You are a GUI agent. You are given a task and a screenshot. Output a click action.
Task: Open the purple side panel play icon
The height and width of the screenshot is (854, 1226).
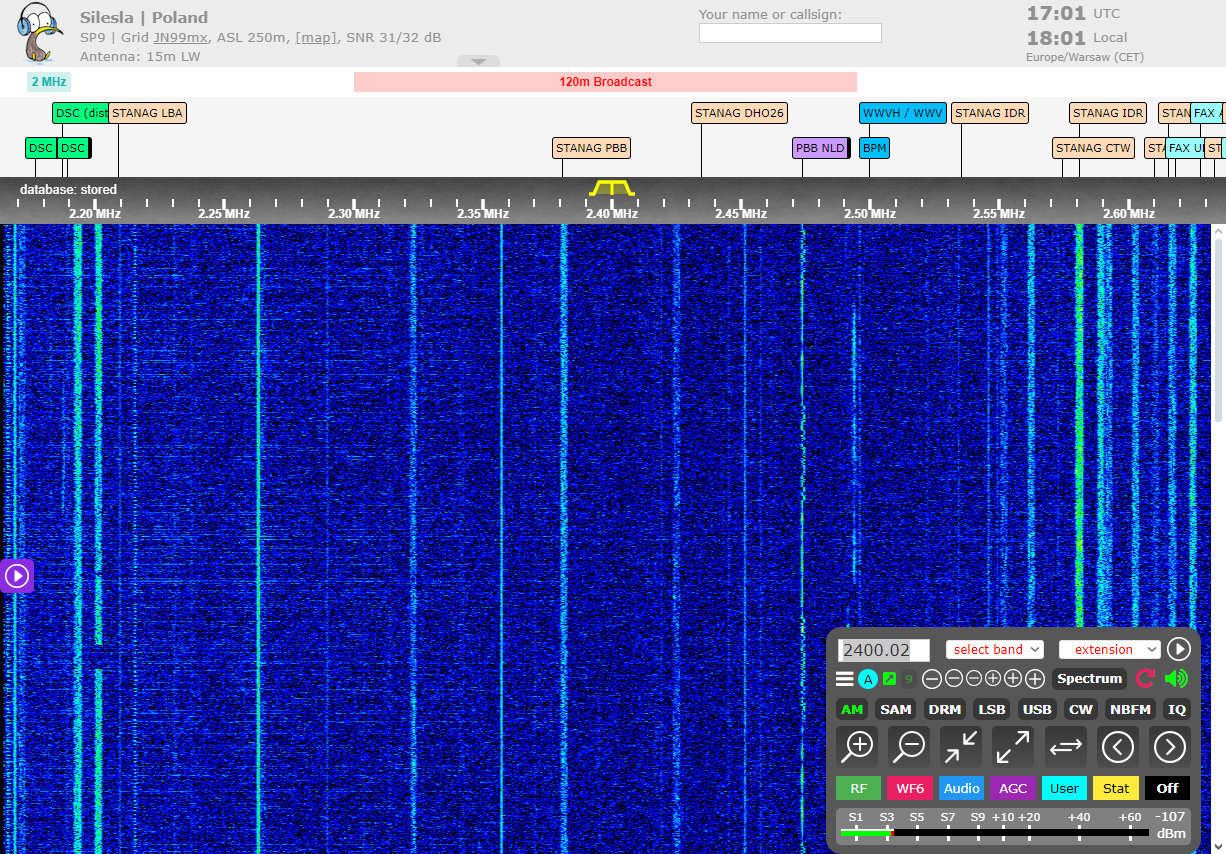16,575
